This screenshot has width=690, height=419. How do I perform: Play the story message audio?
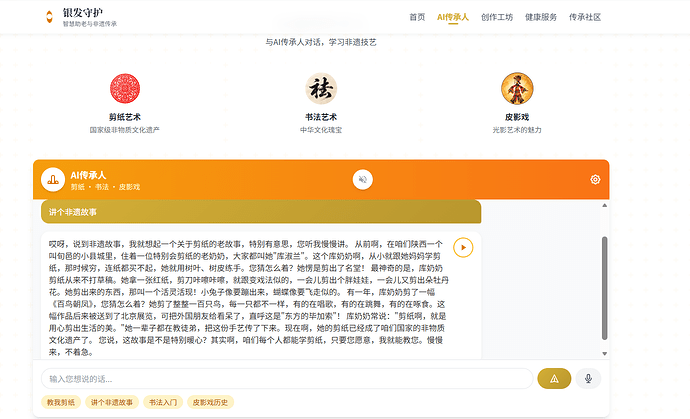click(463, 247)
